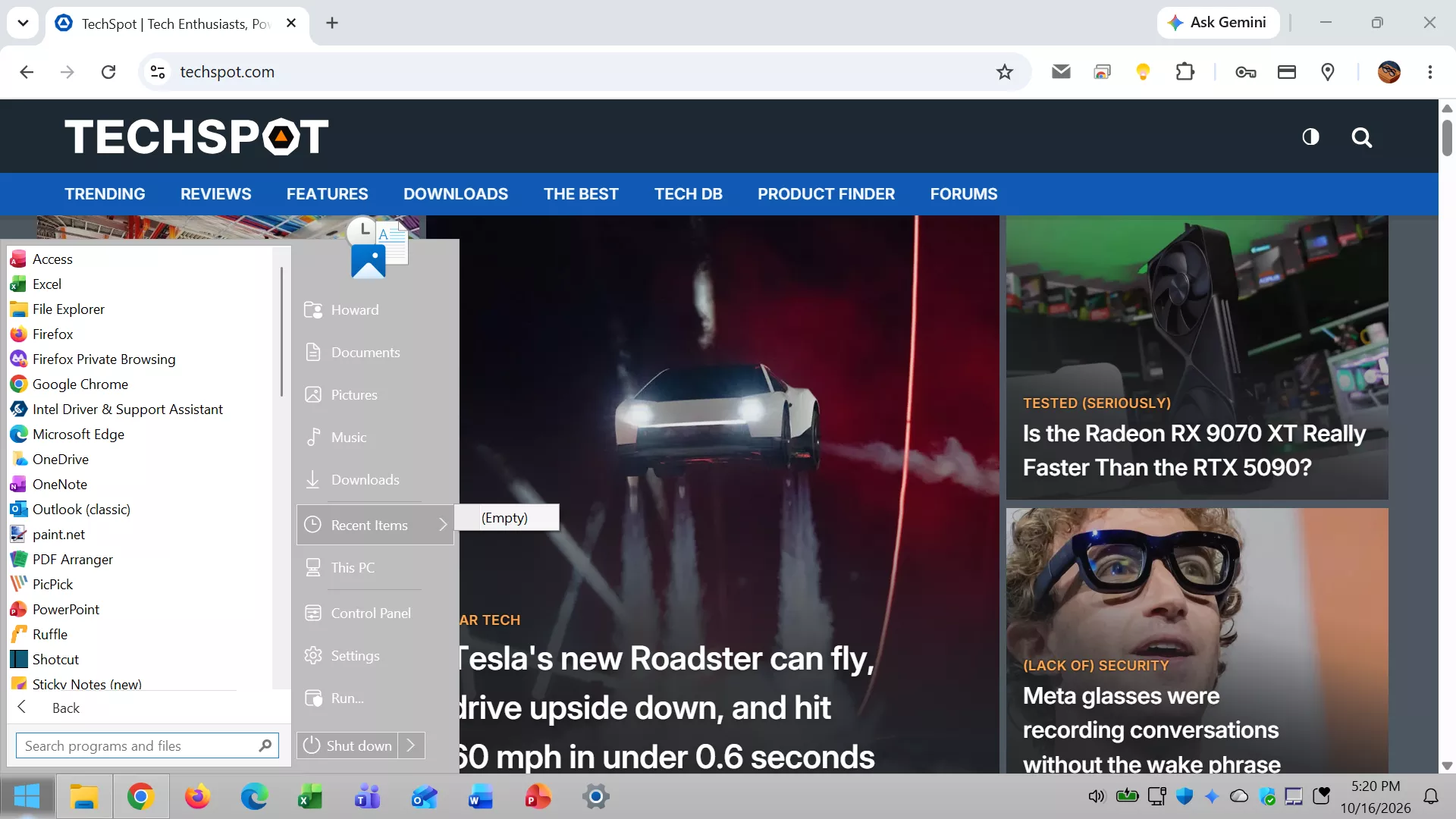Open Settings from start menu
This screenshot has width=1456, height=819.
tap(355, 655)
